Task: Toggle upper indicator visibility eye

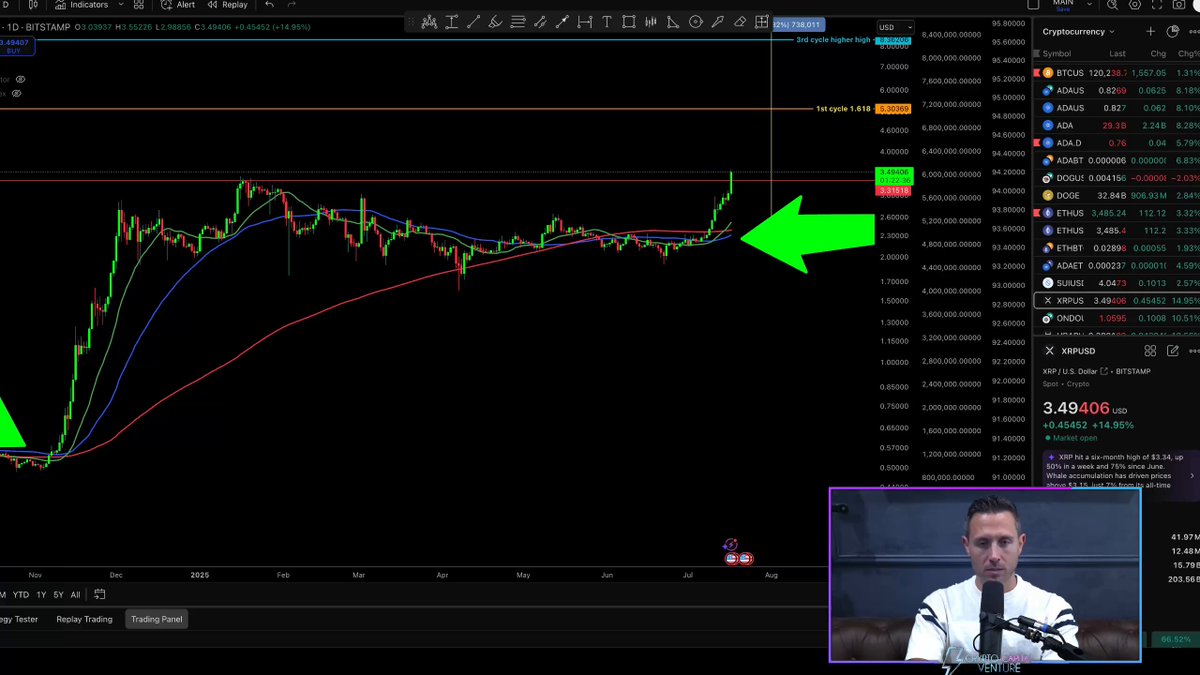Action: coord(20,79)
